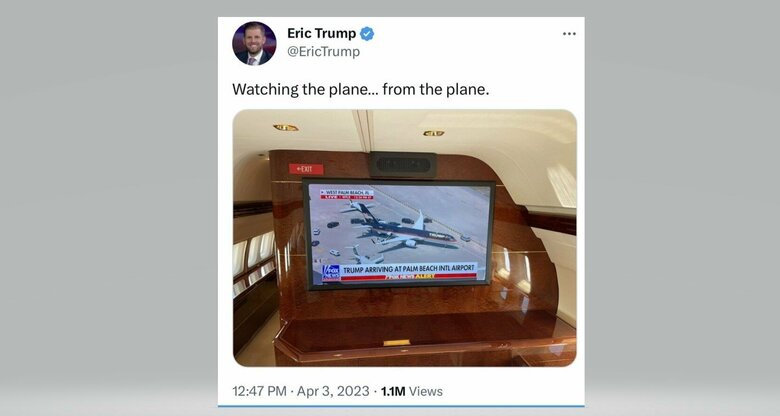
Task: Open the attached cabin photo
Action: point(404,237)
